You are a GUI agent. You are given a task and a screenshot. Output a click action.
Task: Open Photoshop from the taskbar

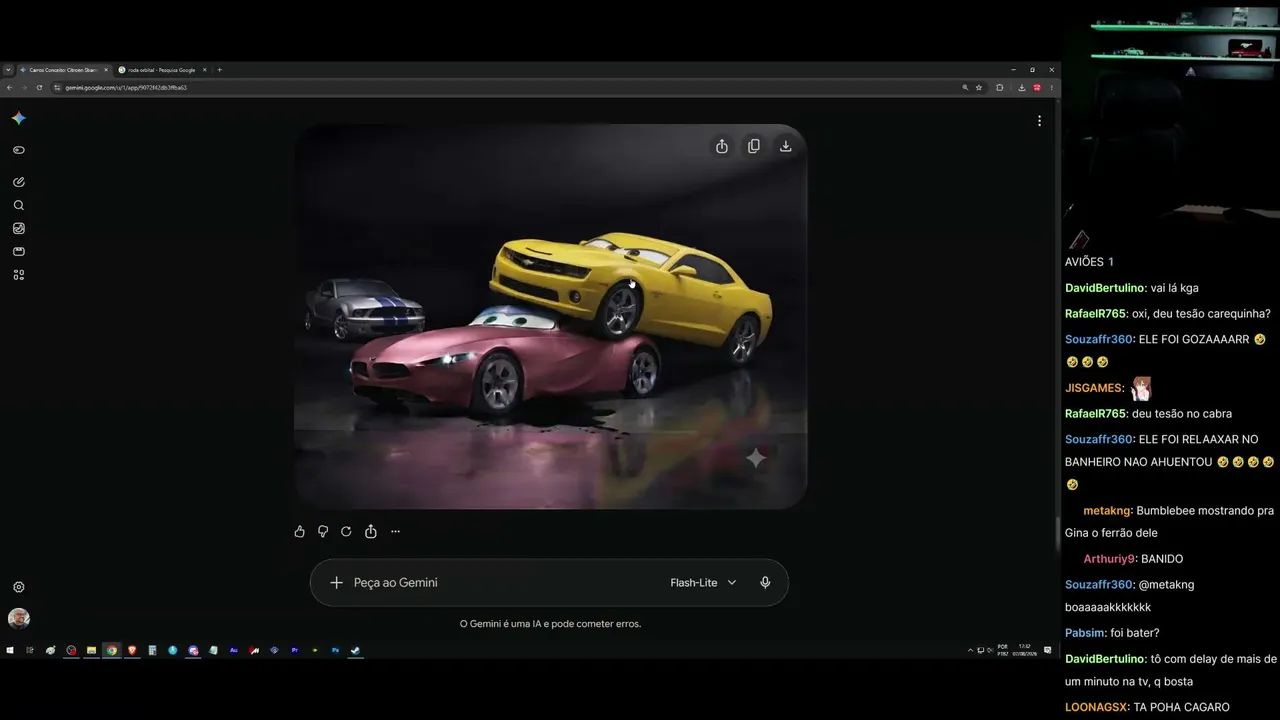click(x=336, y=650)
